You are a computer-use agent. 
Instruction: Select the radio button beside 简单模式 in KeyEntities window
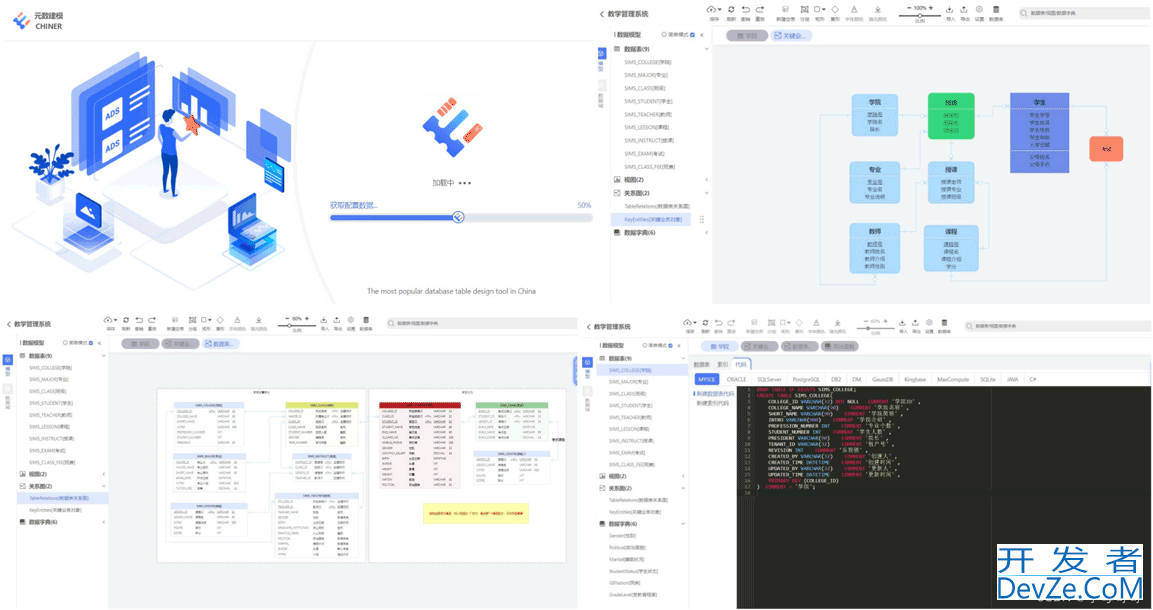664,35
